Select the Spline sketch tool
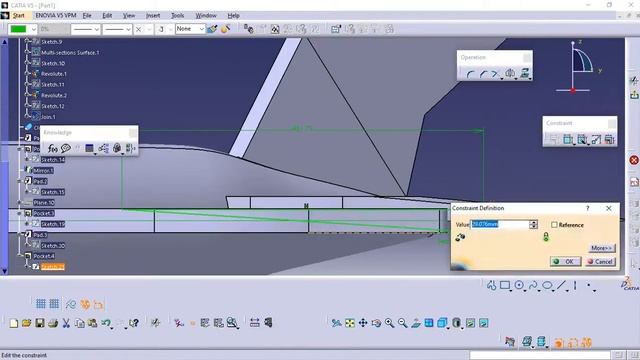This screenshot has height=360, width=640. coord(533,286)
